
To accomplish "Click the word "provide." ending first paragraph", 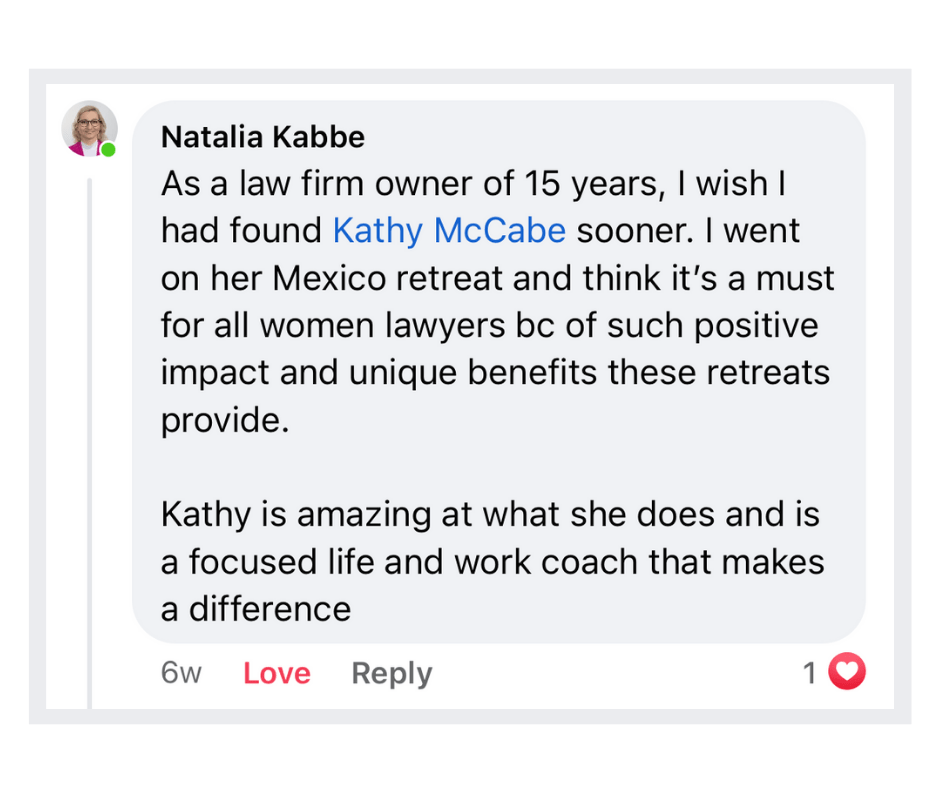I will 225,420.
